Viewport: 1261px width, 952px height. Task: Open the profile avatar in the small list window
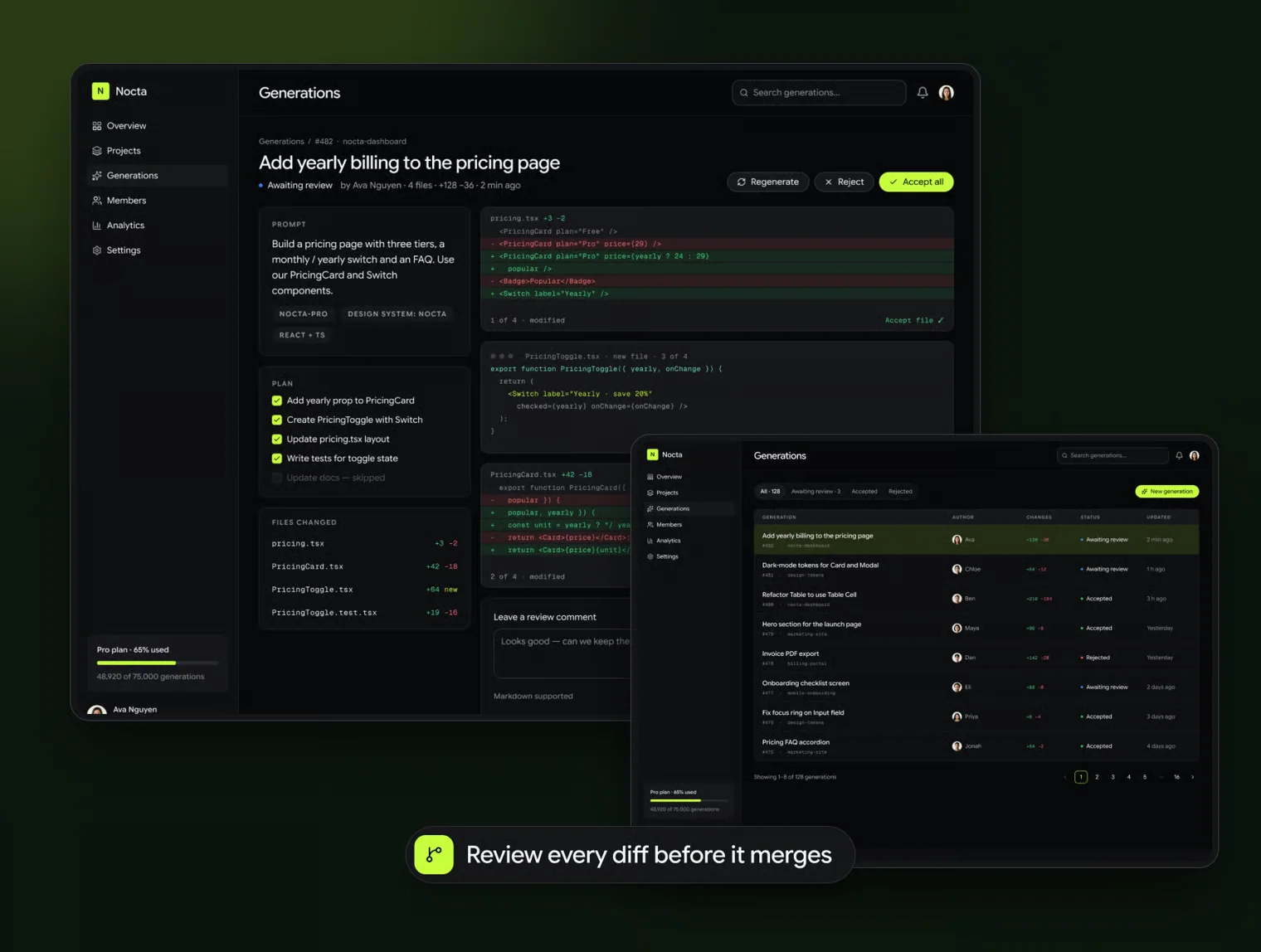tap(1194, 455)
